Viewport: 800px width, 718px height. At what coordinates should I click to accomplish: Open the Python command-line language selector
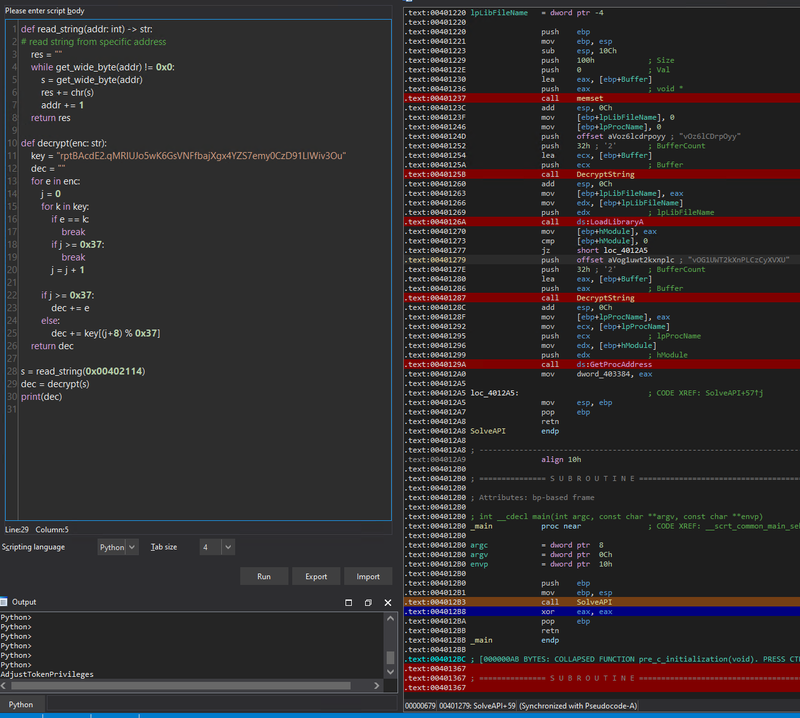(21, 704)
